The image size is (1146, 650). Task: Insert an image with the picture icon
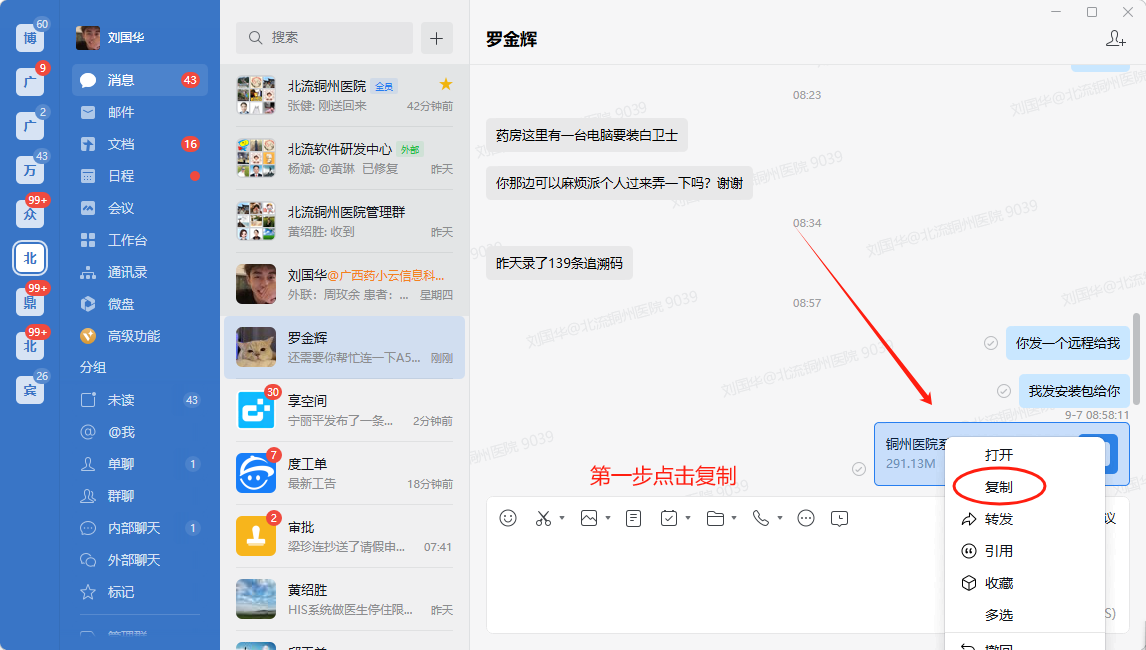tap(589, 518)
